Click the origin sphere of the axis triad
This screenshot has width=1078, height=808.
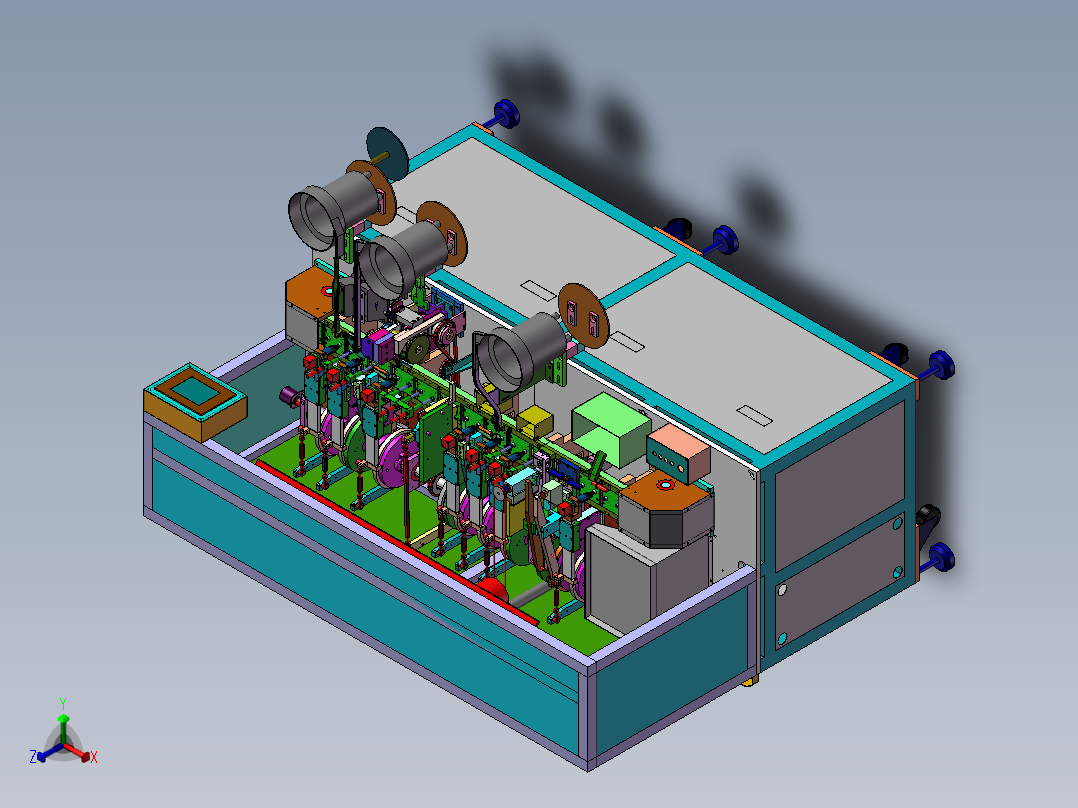(x=64, y=742)
